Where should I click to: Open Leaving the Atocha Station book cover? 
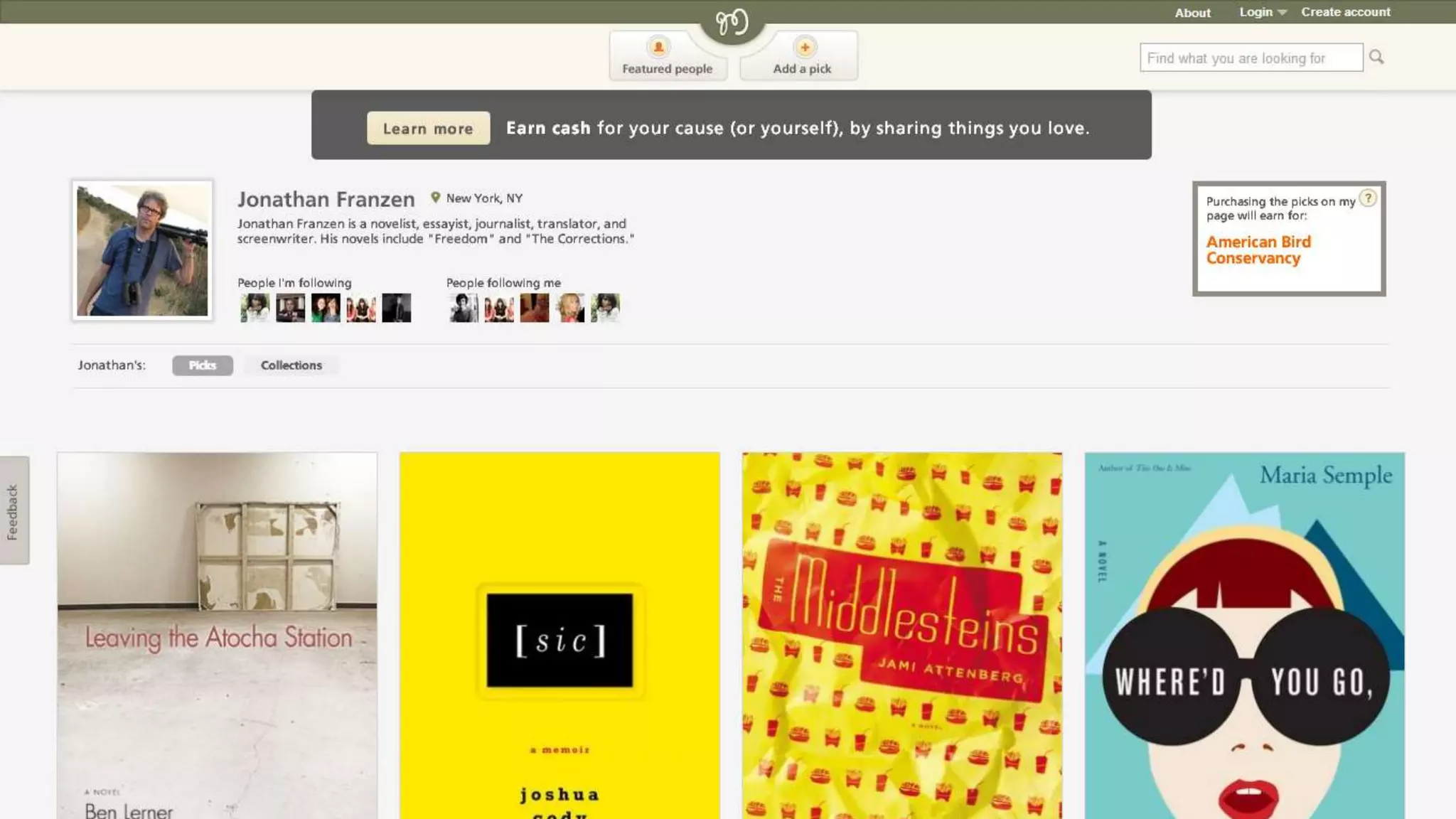(217, 636)
